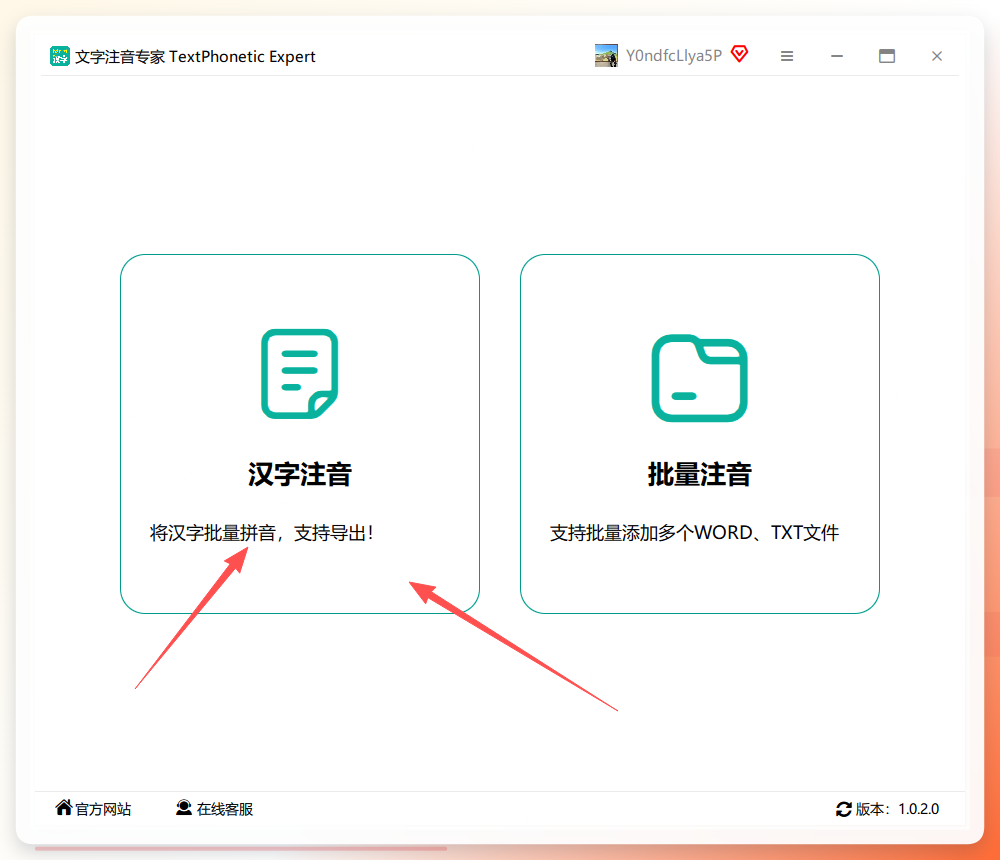The width and height of the screenshot is (1000, 860).
Task: Open the hamburger menu
Action: pyautogui.click(x=787, y=56)
